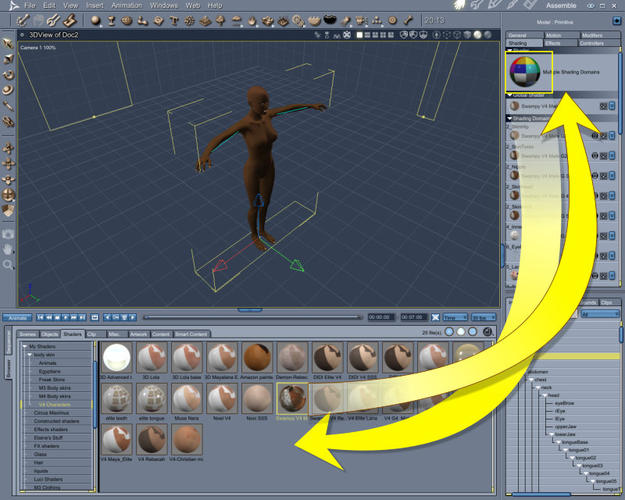Collapse the Shading Domains section

509,118
